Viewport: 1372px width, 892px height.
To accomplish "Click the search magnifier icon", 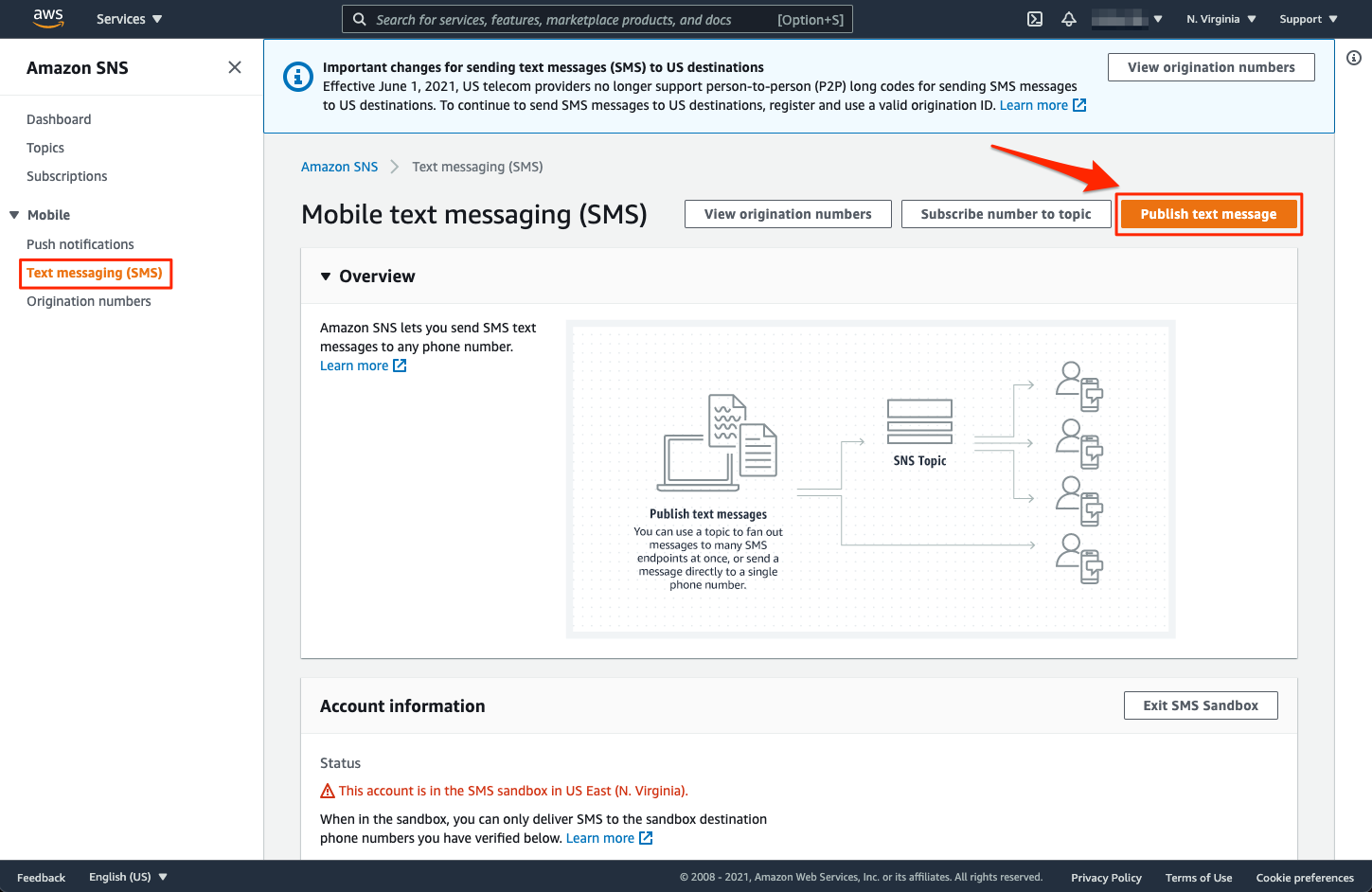I will tap(360, 19).
